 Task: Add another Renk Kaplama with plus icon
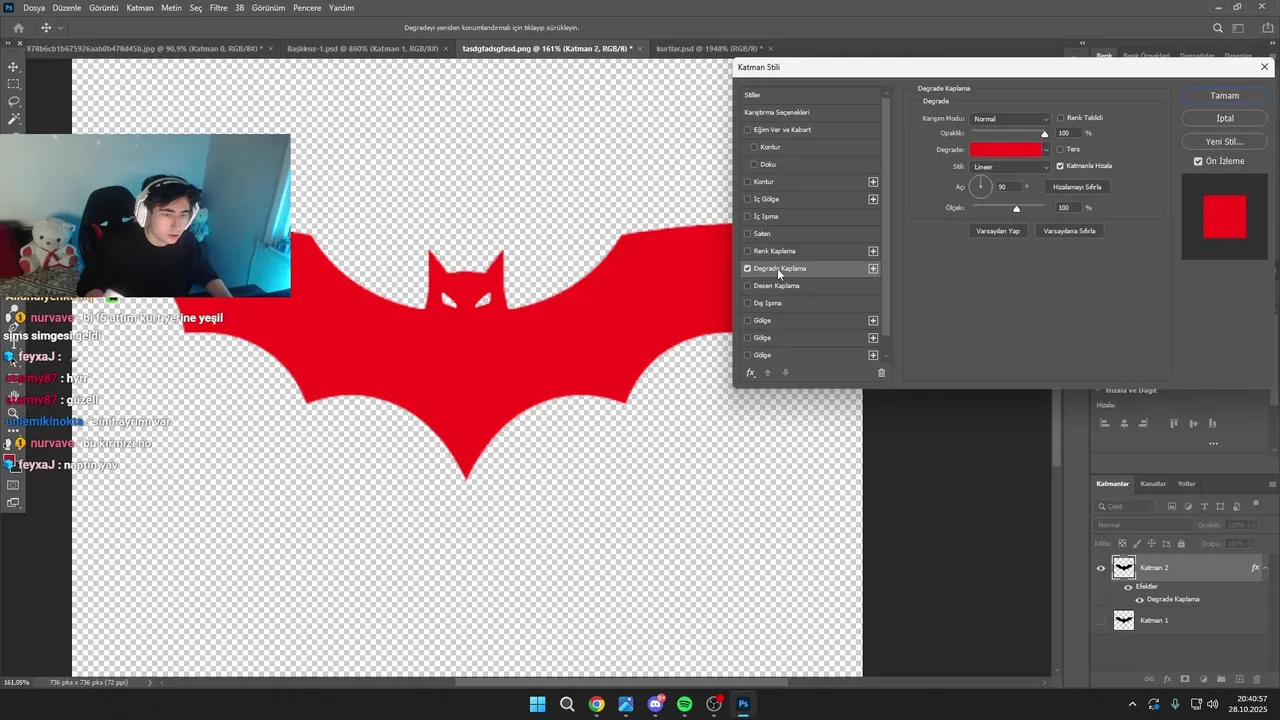tap(873, 251)
